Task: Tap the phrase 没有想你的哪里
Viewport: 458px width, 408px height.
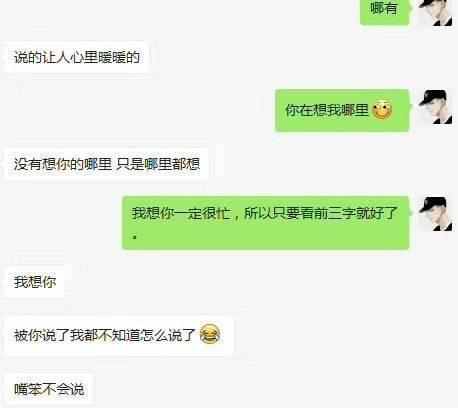Action: click(63, 164)
